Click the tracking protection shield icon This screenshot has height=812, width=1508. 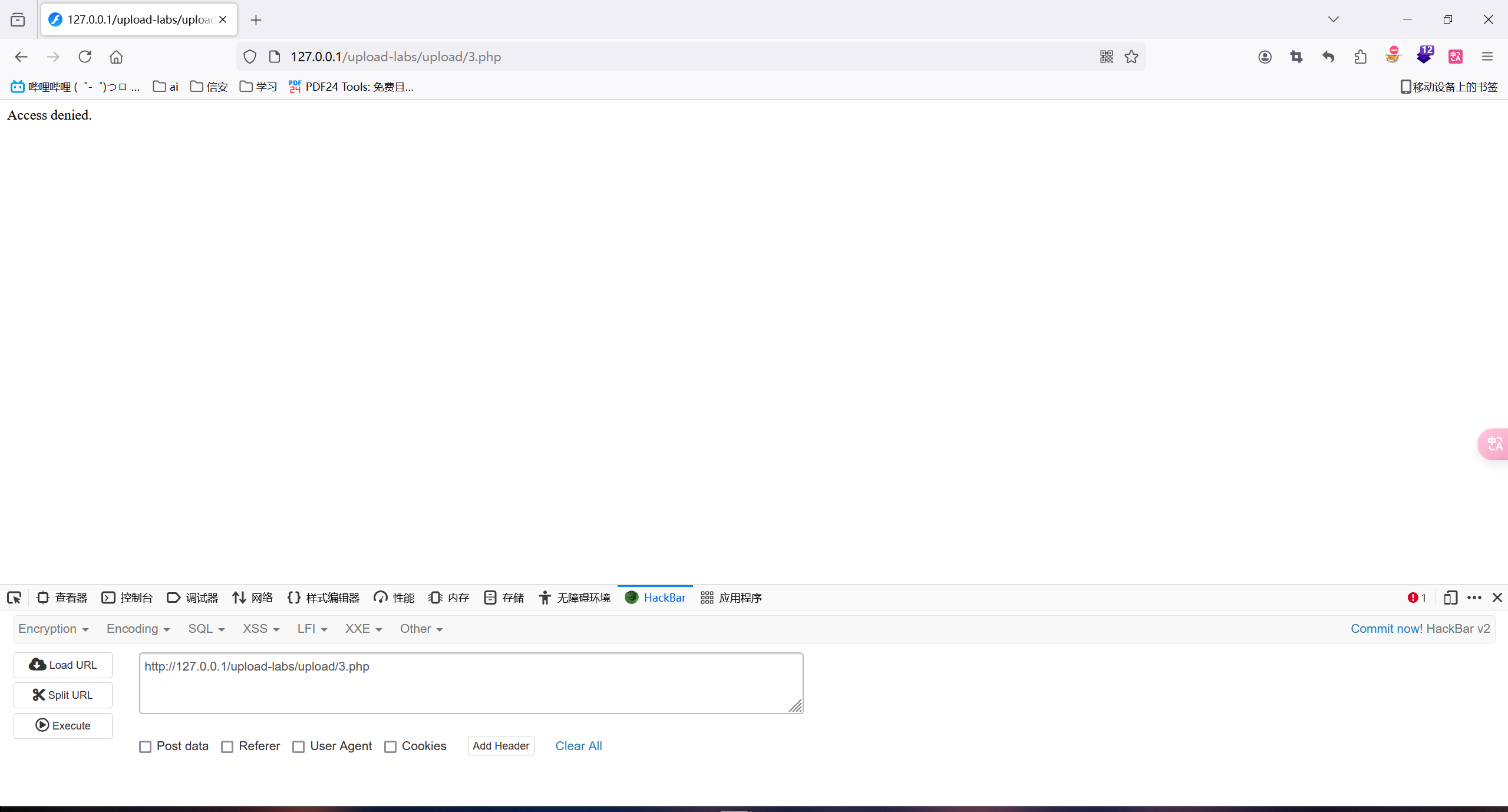click(250, 57)
